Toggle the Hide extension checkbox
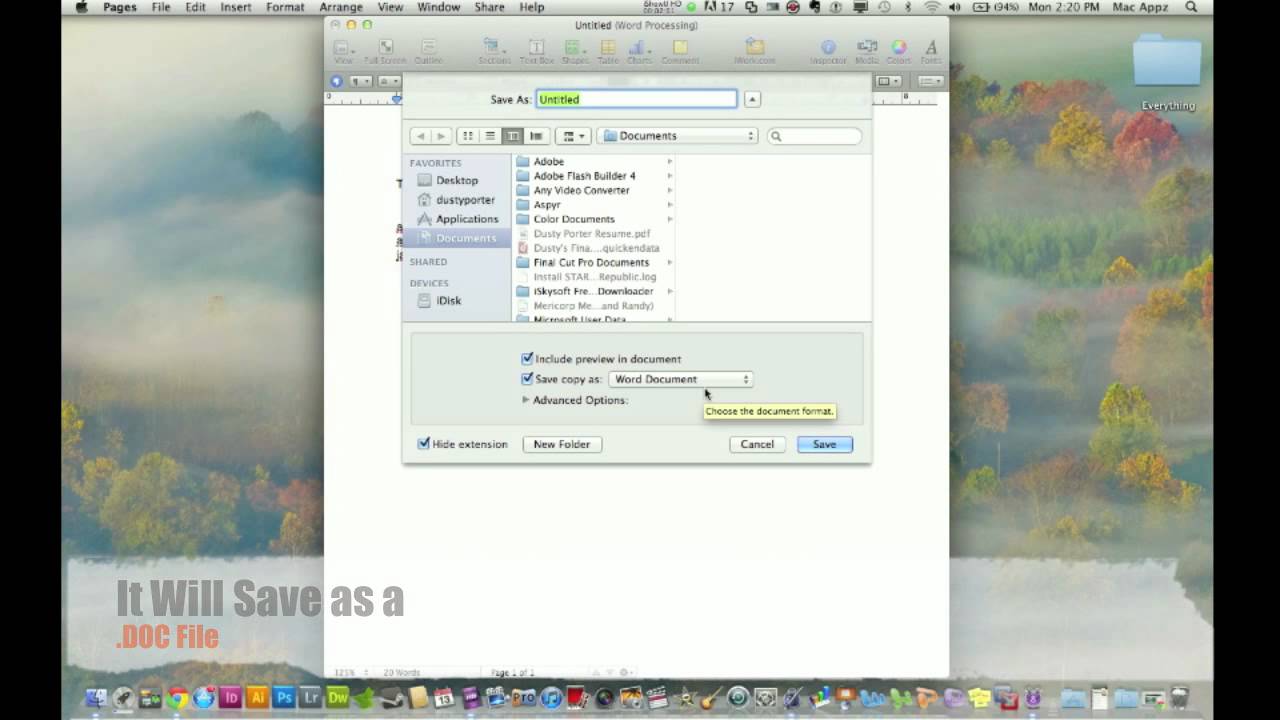 click(424, 444)
